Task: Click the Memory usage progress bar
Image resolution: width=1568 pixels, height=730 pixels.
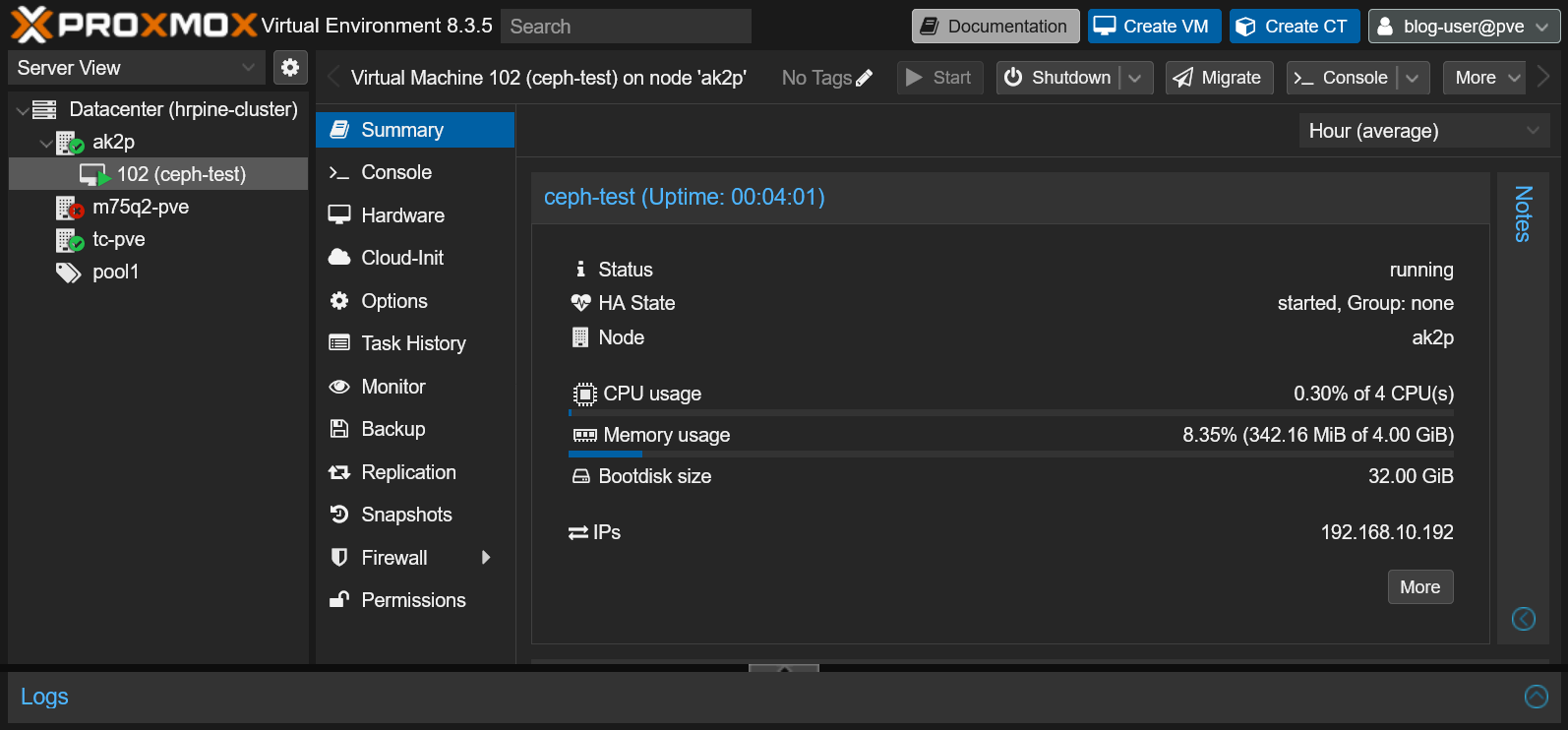Action: pyautogui.click(x=1011, y=455)
